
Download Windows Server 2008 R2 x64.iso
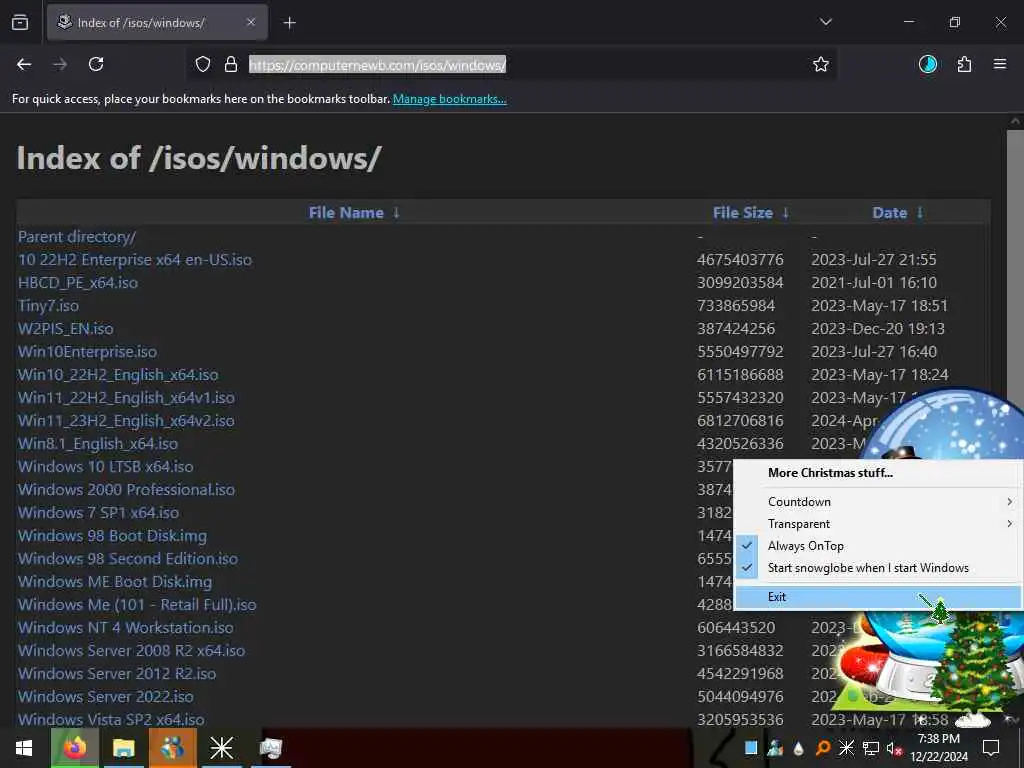(131, 650)
